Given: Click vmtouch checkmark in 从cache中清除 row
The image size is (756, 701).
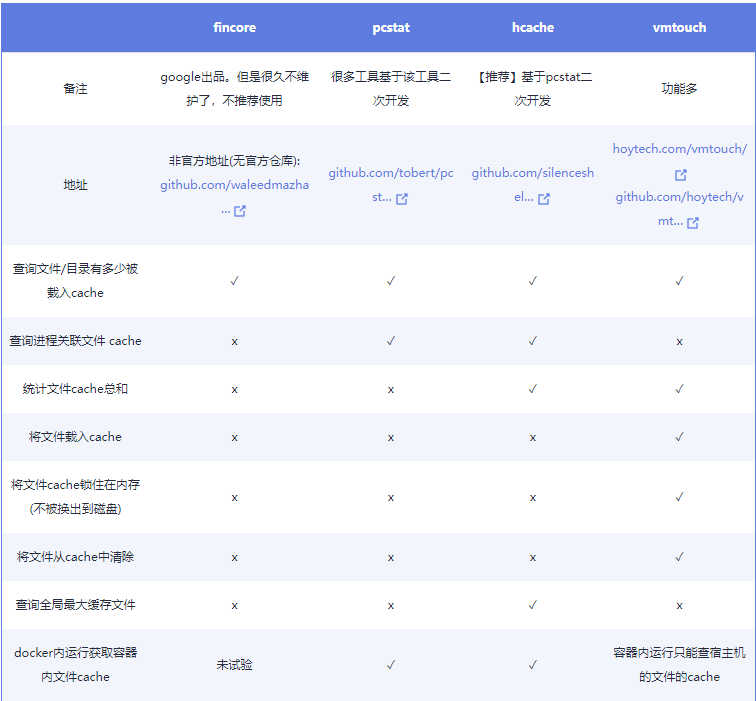Looking at the screenshot, I should click(x=679, y=557).
